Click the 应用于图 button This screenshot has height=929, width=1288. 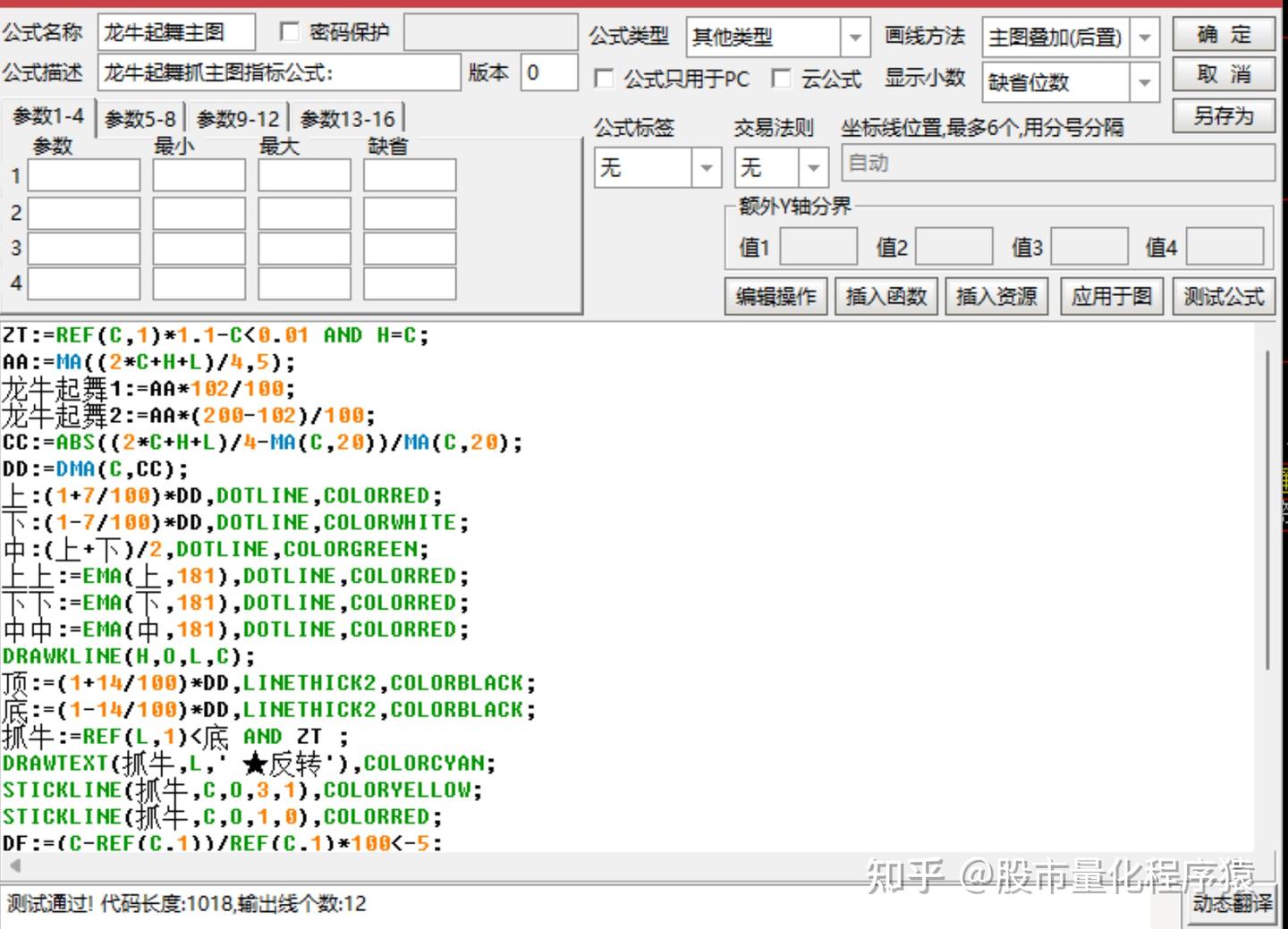pyautogui.click(x=1112, y=296)
